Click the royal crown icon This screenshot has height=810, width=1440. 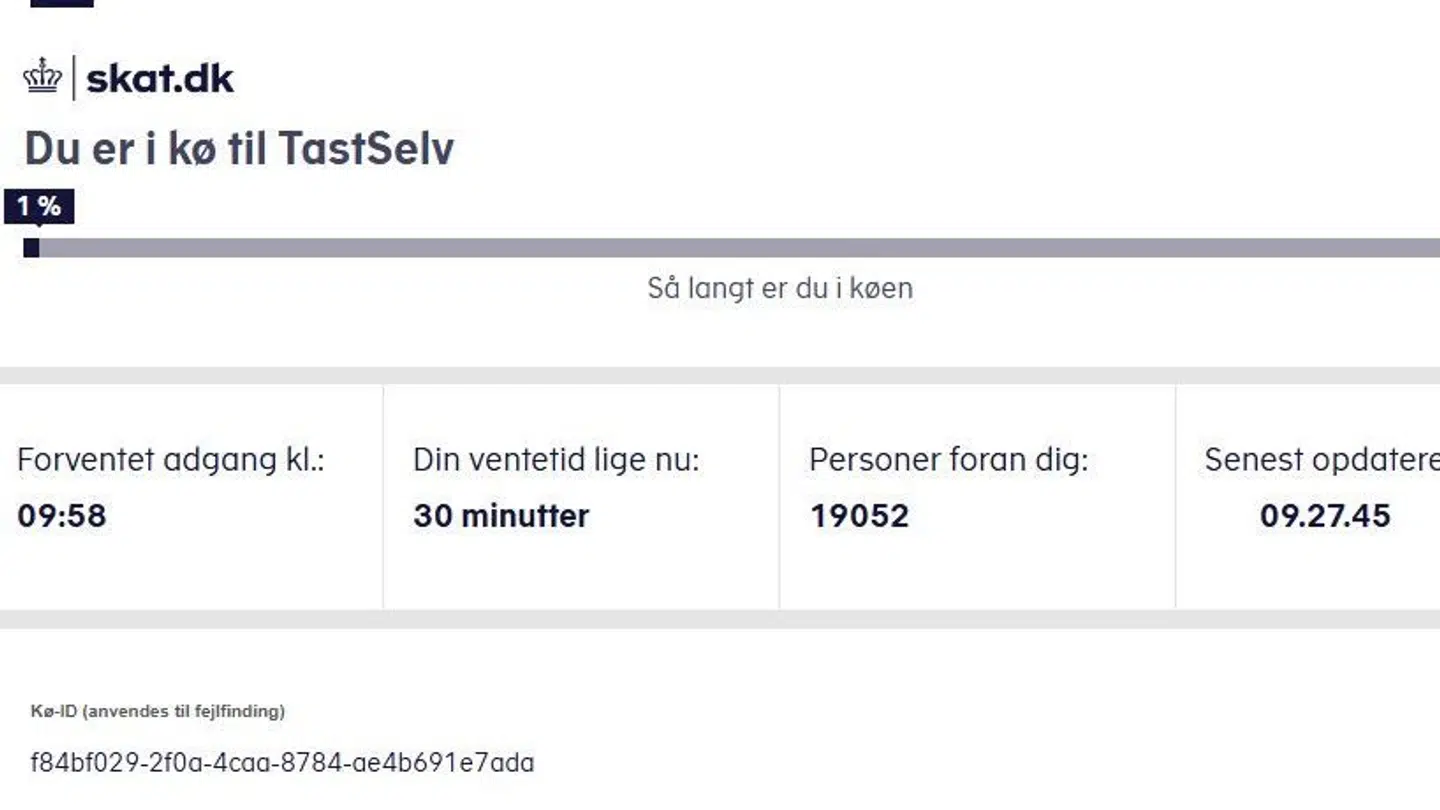tap(40, 74)
